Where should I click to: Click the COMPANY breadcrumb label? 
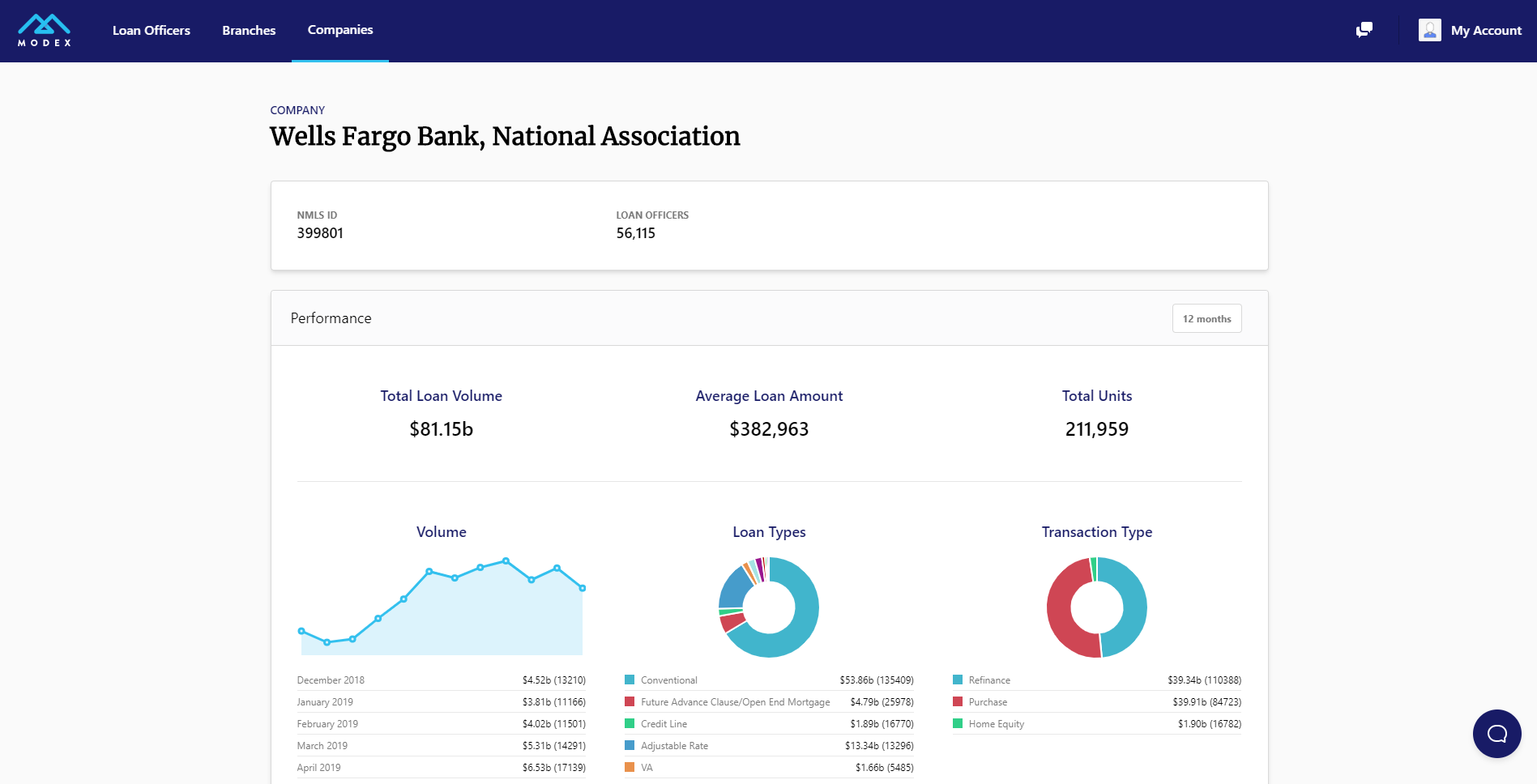297,109
